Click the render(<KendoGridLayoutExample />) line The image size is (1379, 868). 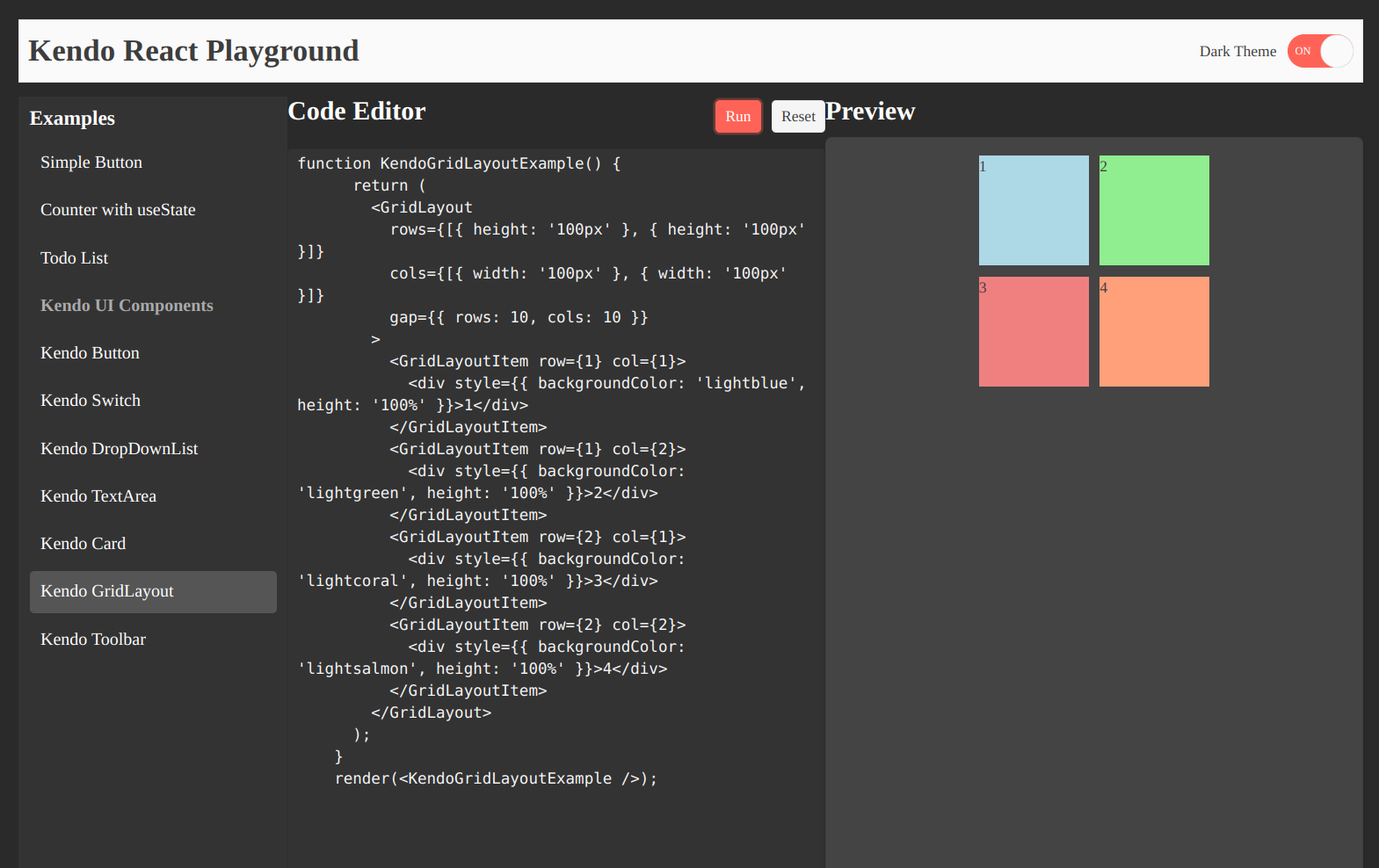pos(496,778)
